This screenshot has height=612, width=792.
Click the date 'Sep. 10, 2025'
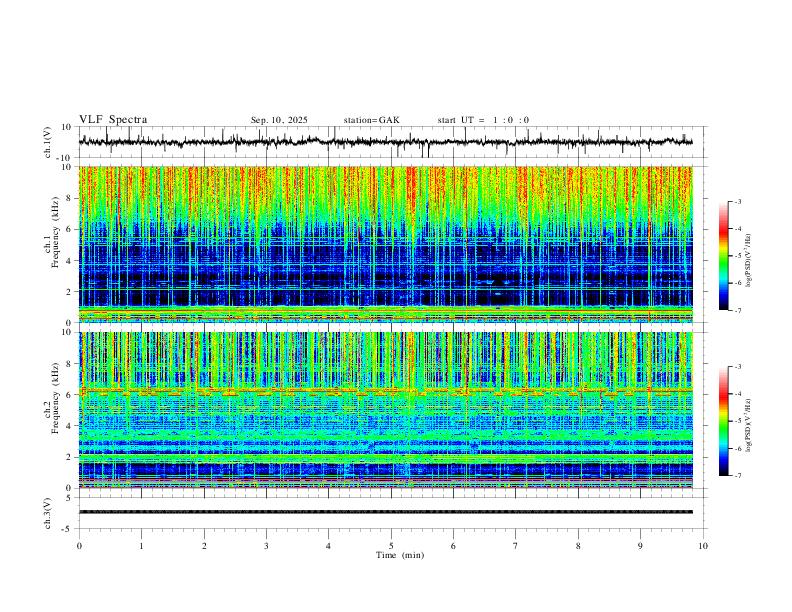279,120
